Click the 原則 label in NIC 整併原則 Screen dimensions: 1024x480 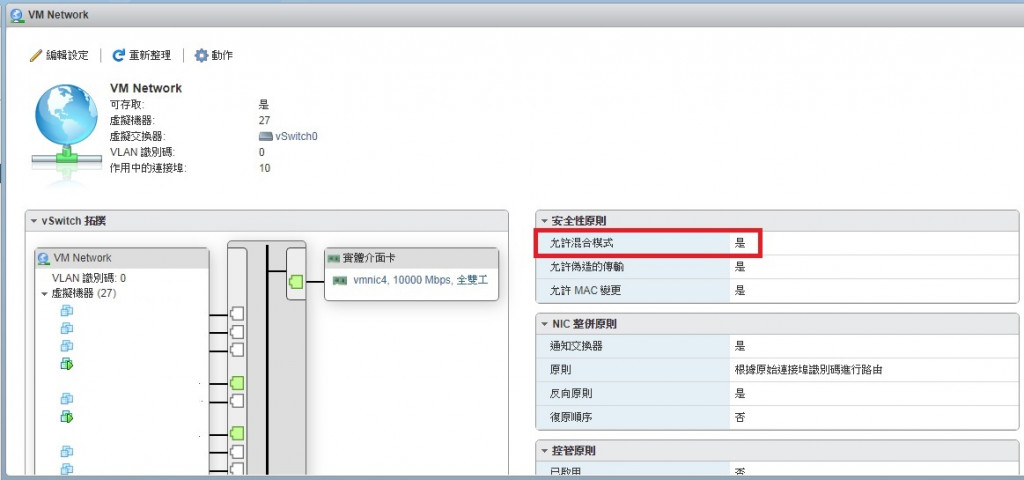coord(561,370)
